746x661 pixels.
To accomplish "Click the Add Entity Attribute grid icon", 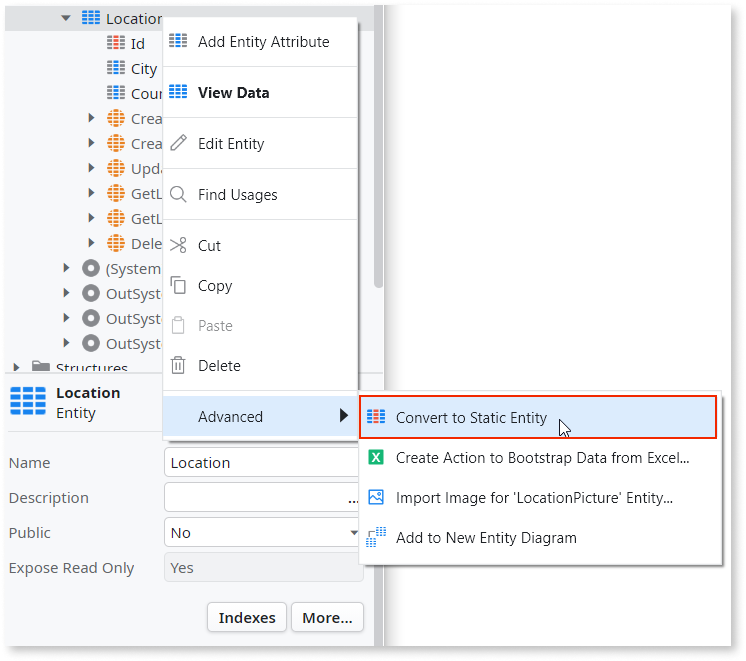I will pyautogui.click(x=178, y=41).
